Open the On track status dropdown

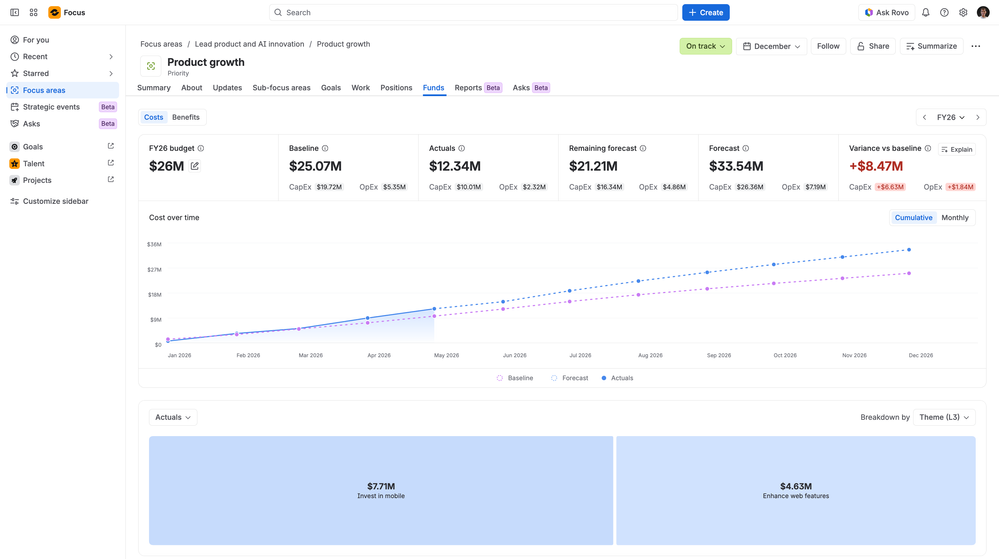click(705, 46)
